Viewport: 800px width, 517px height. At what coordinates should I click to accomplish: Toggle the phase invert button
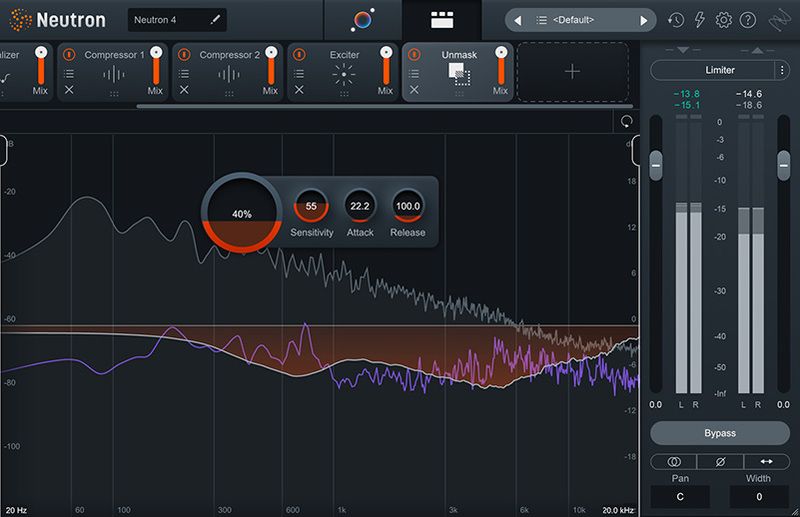(719, 462)
